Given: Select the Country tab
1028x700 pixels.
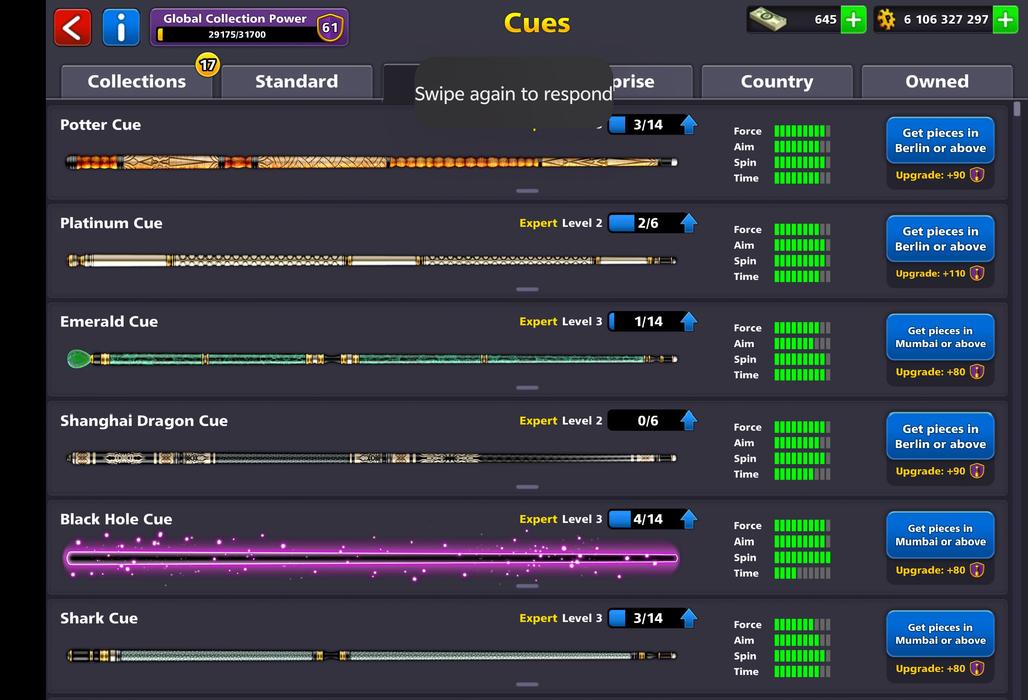Looking at the screenshot, I should 776,82.
